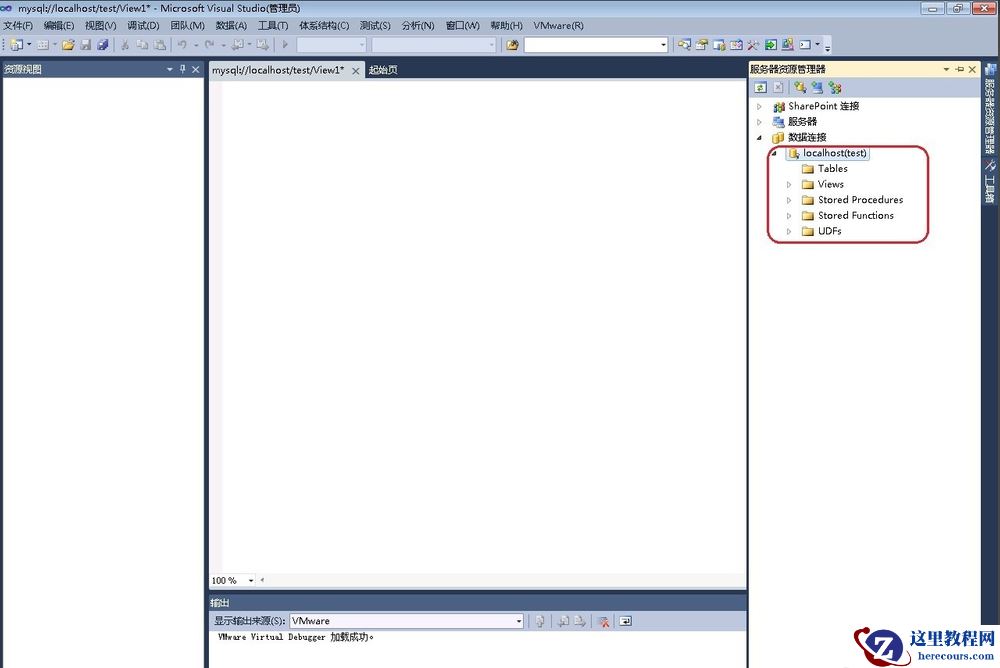
Task: Close the Resource View panel
Action: coord(196,69)
